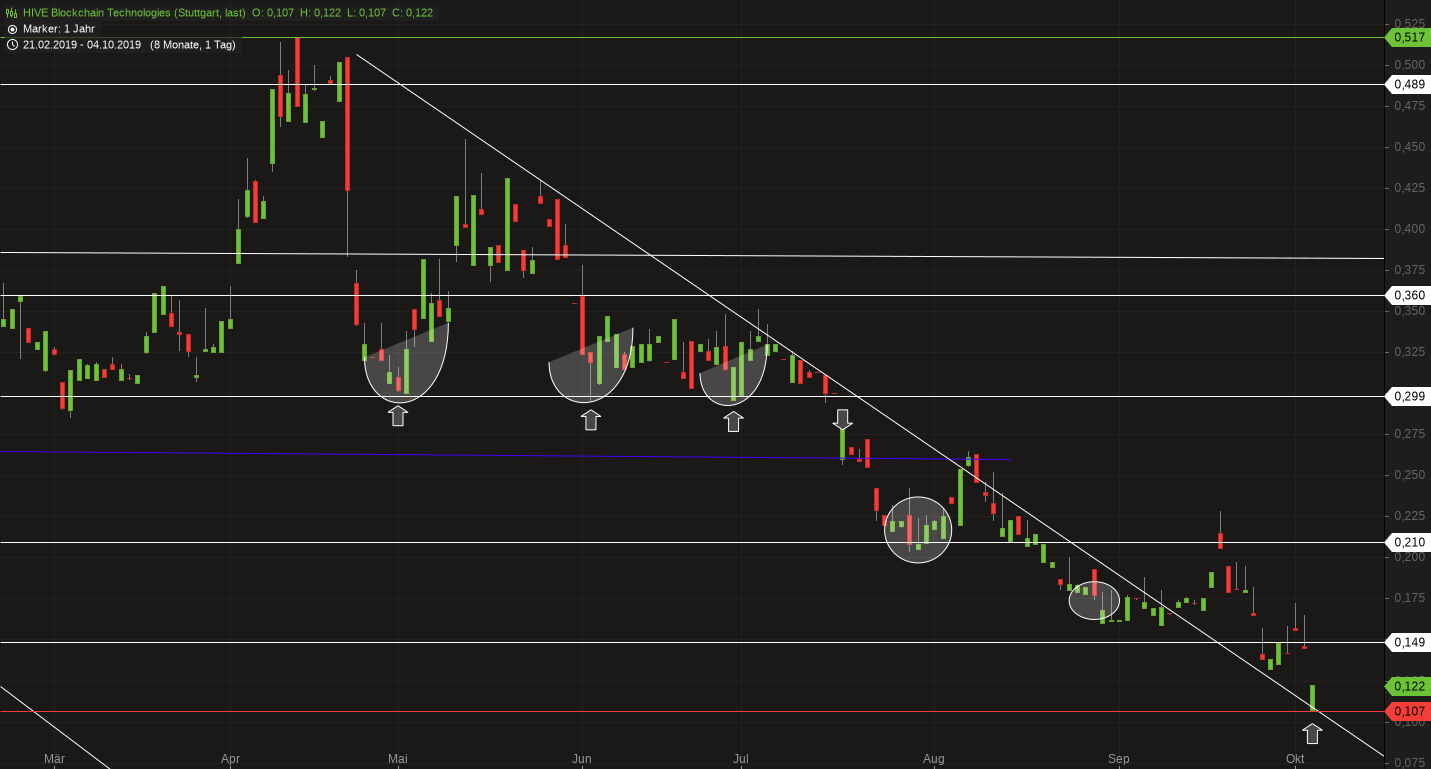Select the circle annotation around late July candles

pyautogui.click(x=918, y=530)
